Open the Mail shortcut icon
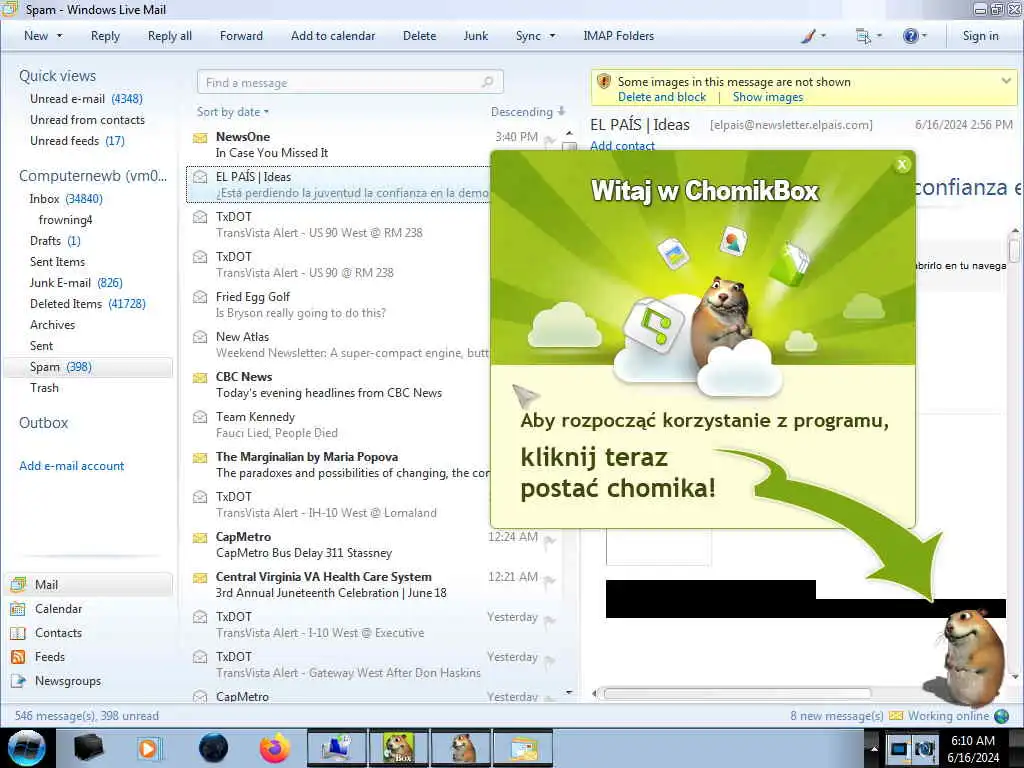This screenshot has height=768, width=1024. click(x=18, y=584)
